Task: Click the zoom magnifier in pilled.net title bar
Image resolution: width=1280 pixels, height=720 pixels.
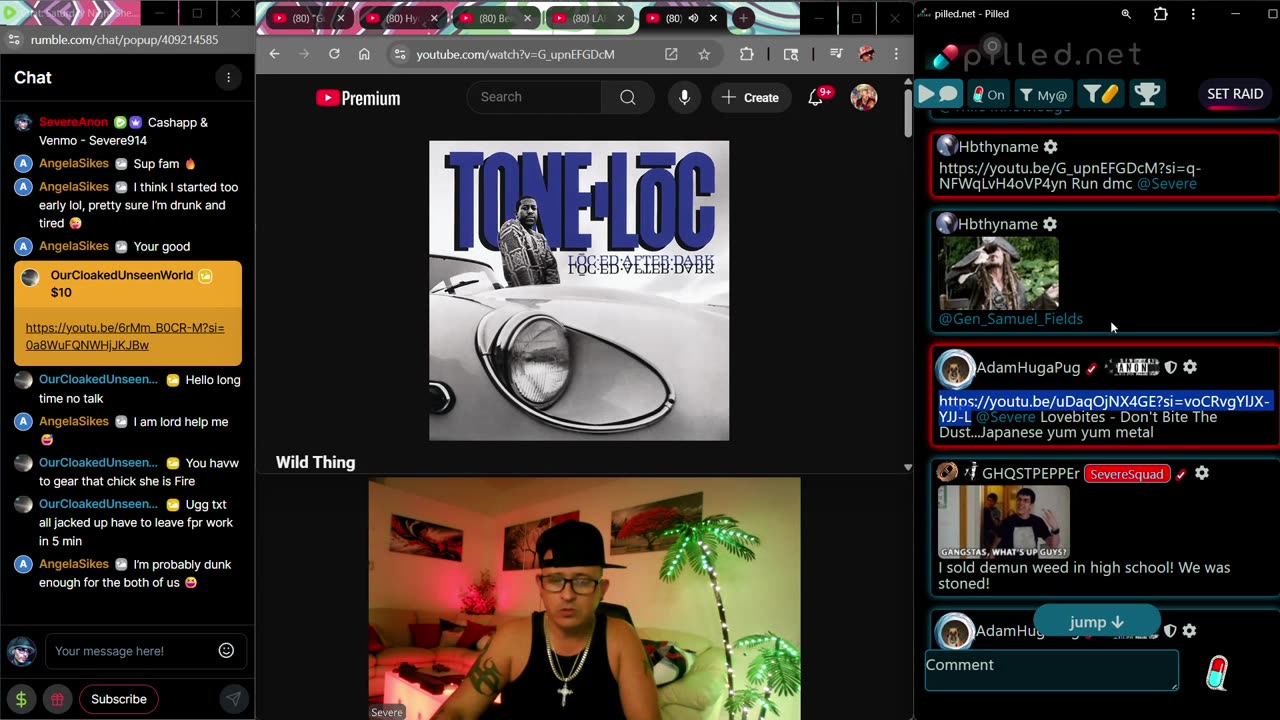Action: 1126,14
